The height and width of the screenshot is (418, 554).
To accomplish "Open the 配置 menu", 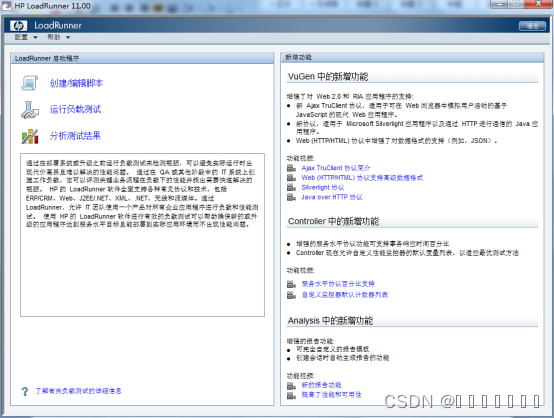I will click(x=21, y=37).
